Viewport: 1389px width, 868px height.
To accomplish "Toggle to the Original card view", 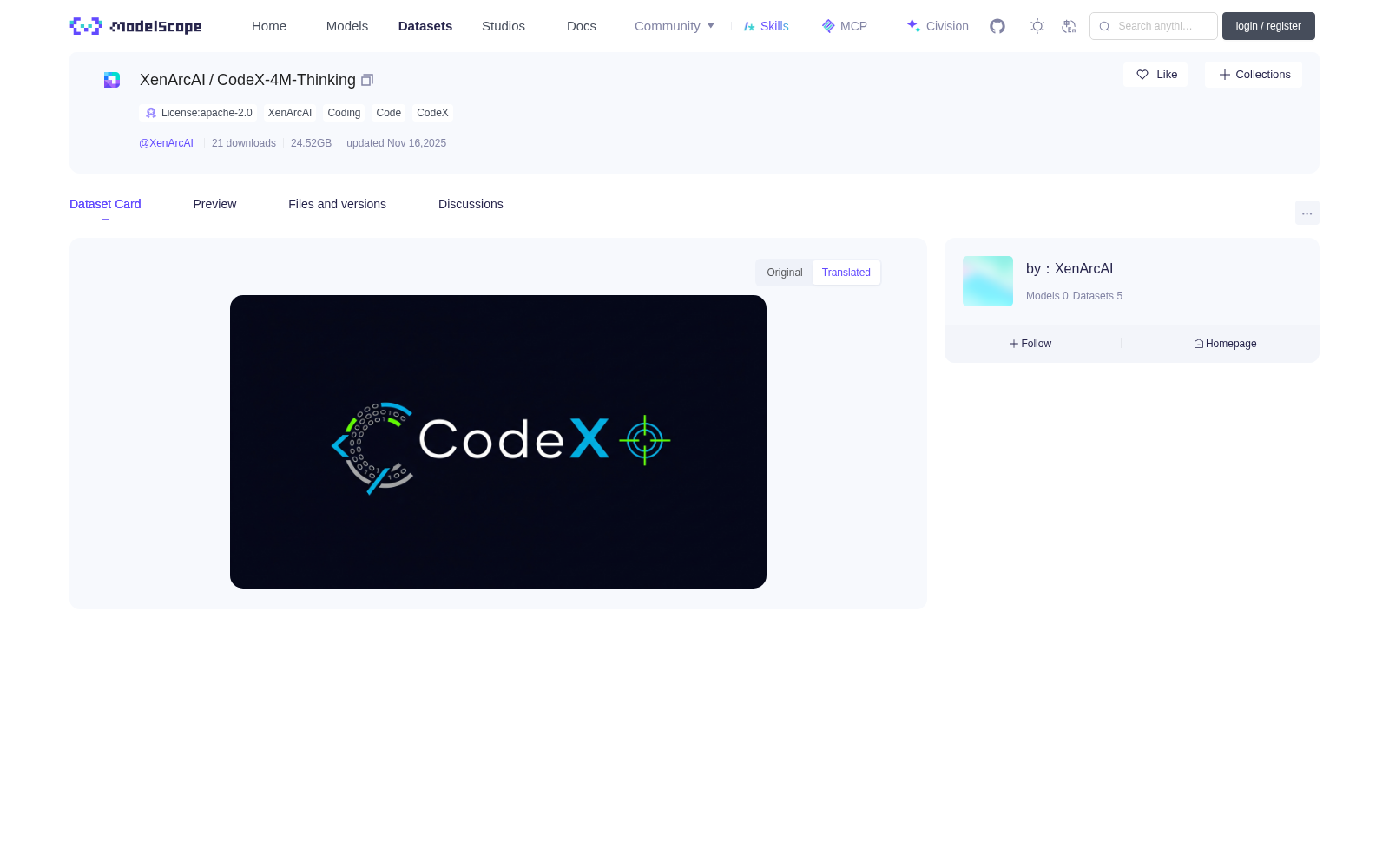I will 785,273.
